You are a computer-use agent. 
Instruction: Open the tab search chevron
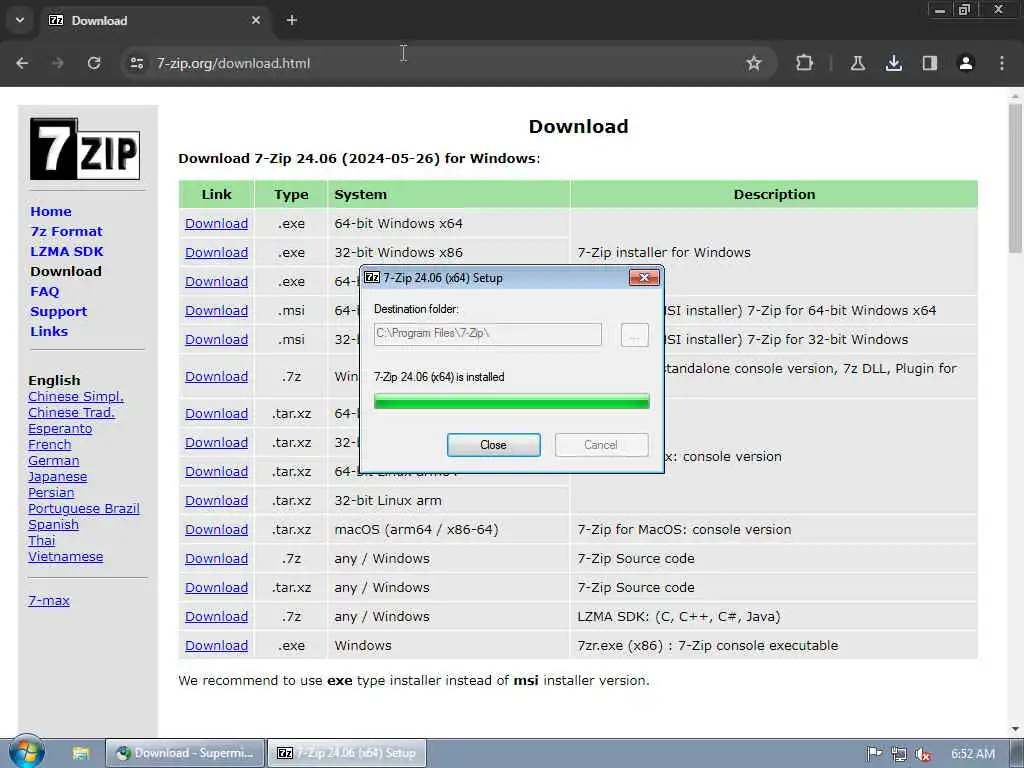[20, 20]
